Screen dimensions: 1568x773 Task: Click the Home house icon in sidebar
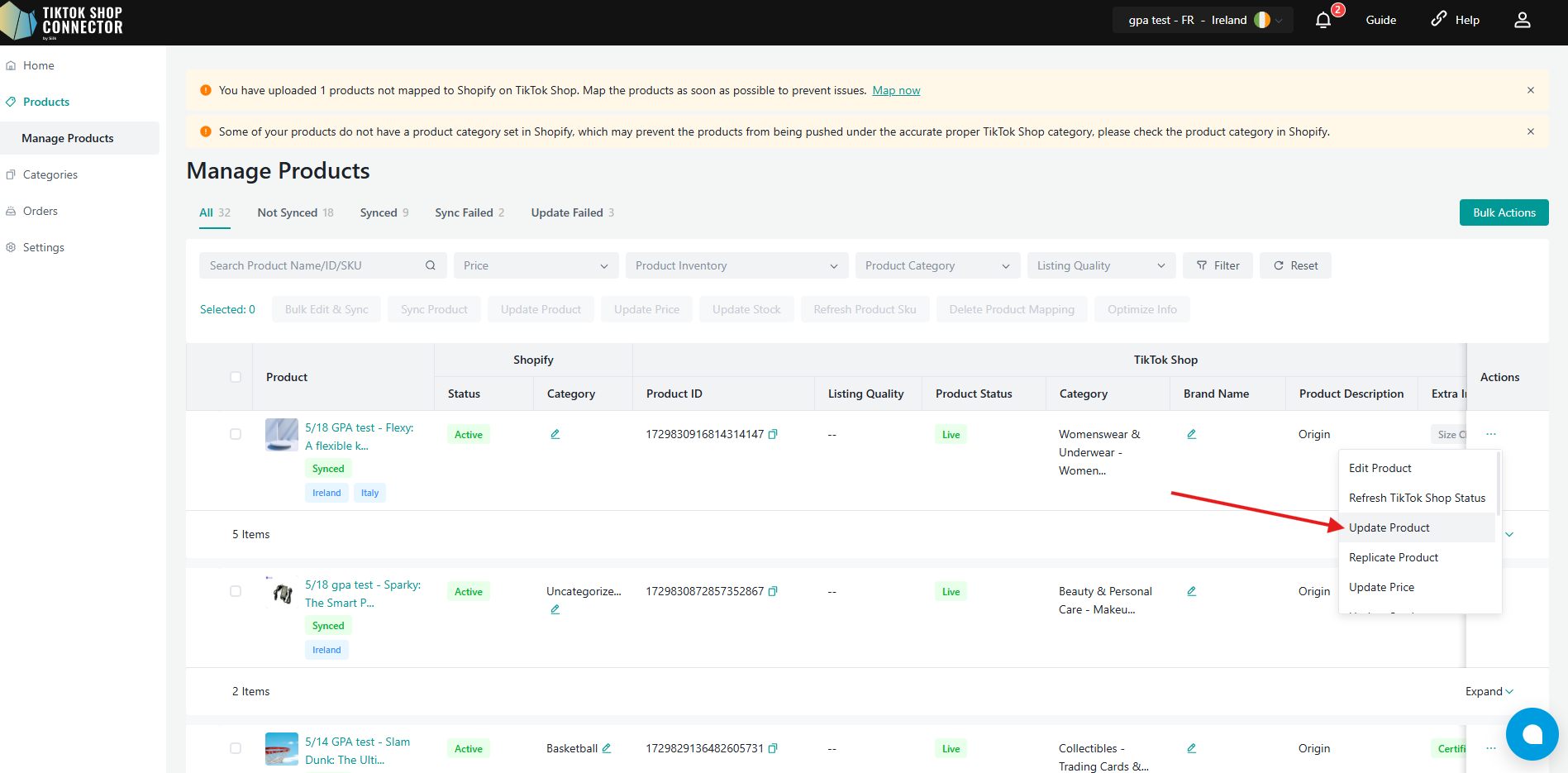click(x=11, y=65)
